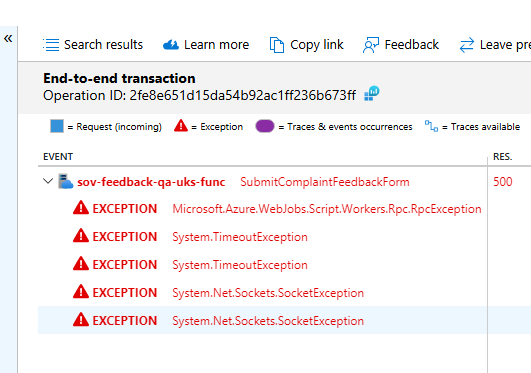Select sov-feedback-qa-uks-func request name
Image resolution: width=531 pixels, height=373 pixels.
click(151, 182)
